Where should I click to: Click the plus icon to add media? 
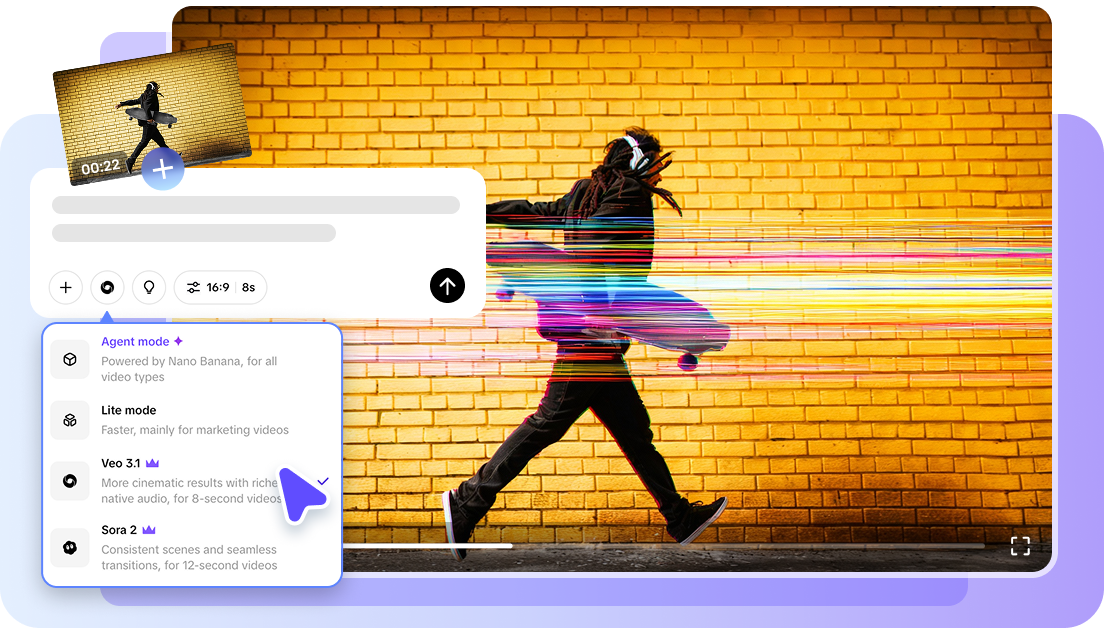click(x=66, y=287)
